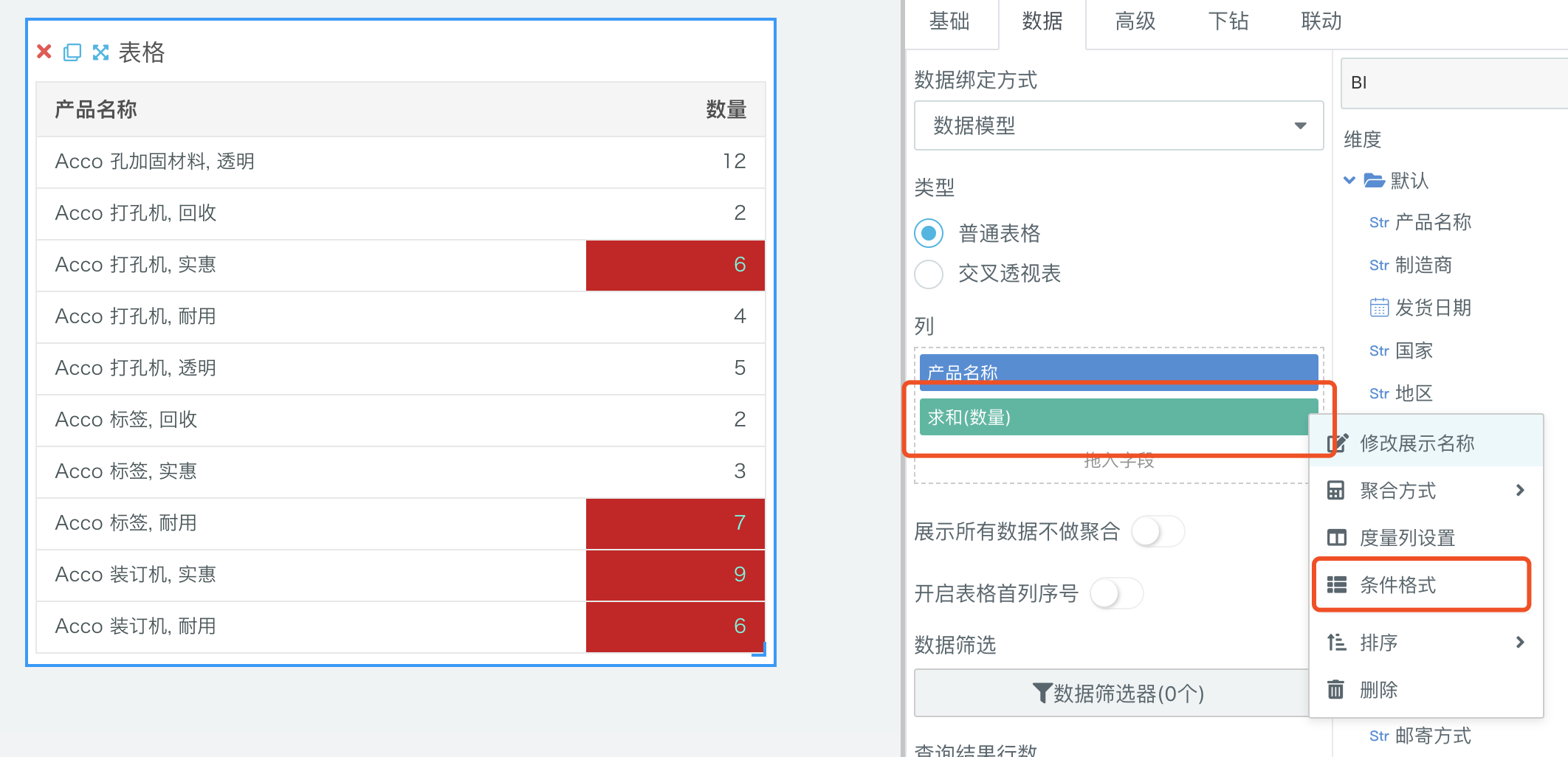
Task: Delete the table widget with red X icon
Action: tap(44, 52)
